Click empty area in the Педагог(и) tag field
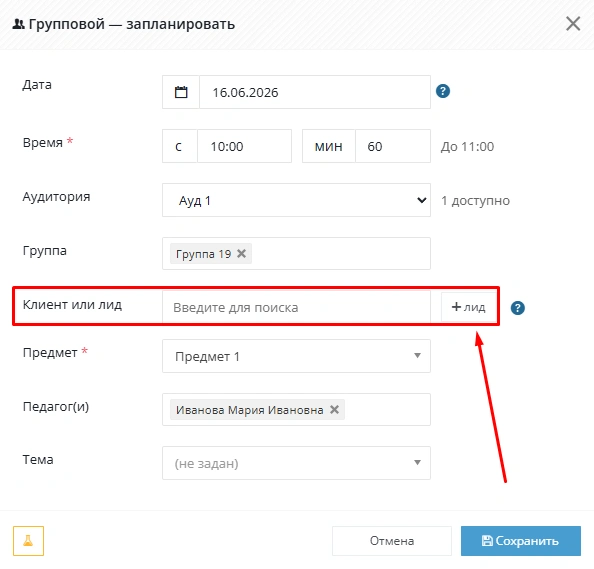This screenshot has width=594, height=569. 386,410
